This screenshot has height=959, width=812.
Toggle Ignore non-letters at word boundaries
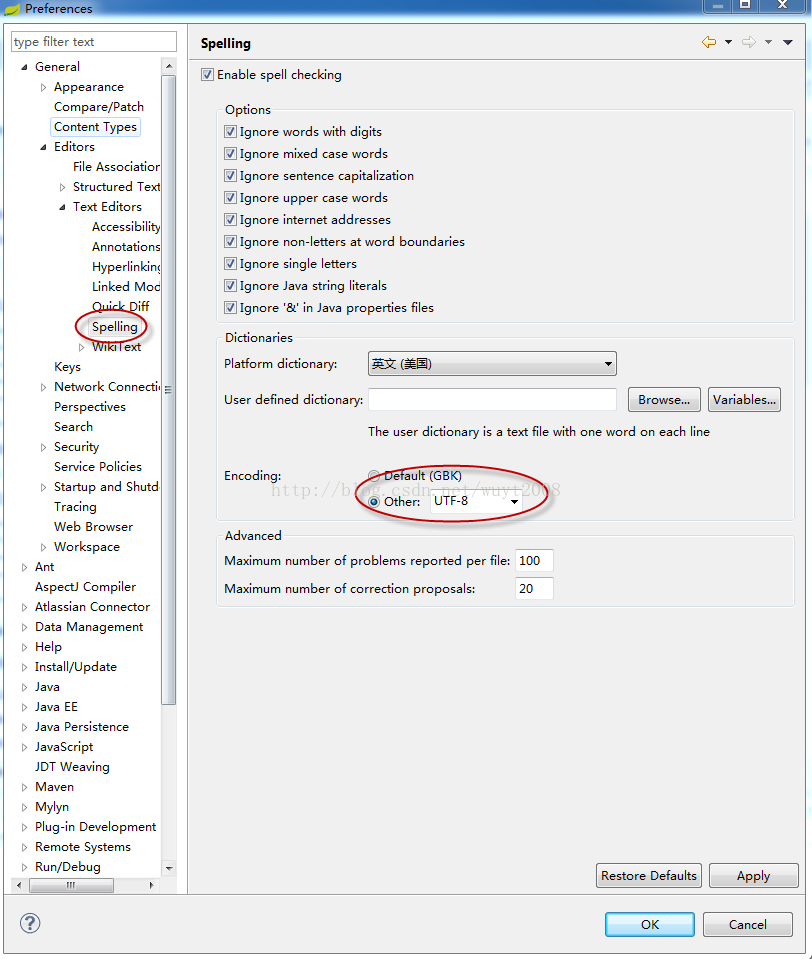(x=231, y=242)
